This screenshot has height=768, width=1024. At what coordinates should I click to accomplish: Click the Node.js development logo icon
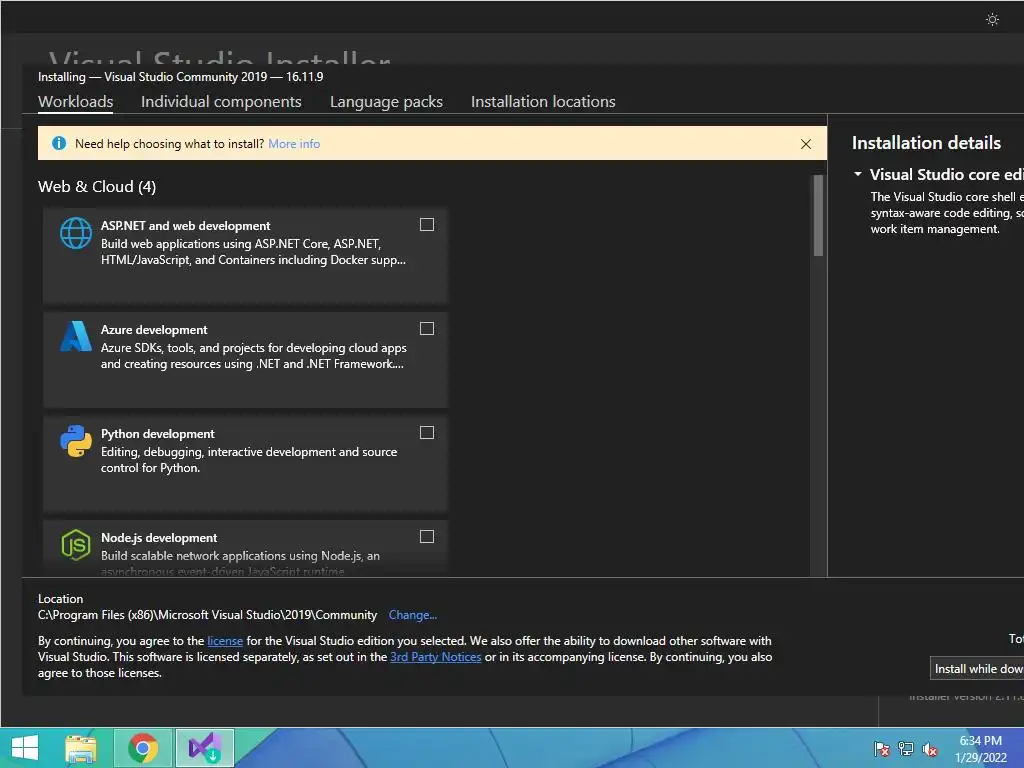(x=76, y=545)
